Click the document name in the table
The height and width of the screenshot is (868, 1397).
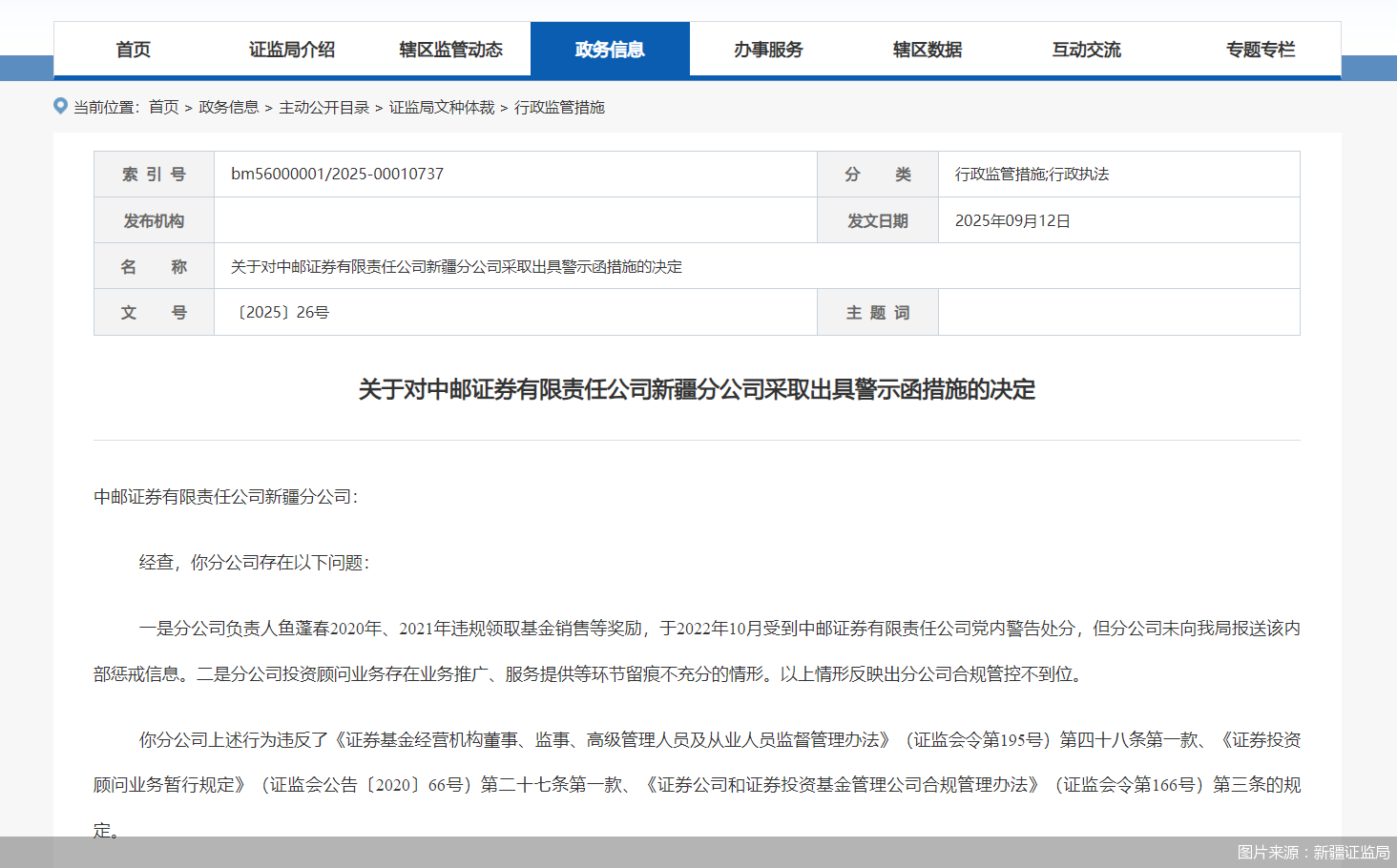456,267
